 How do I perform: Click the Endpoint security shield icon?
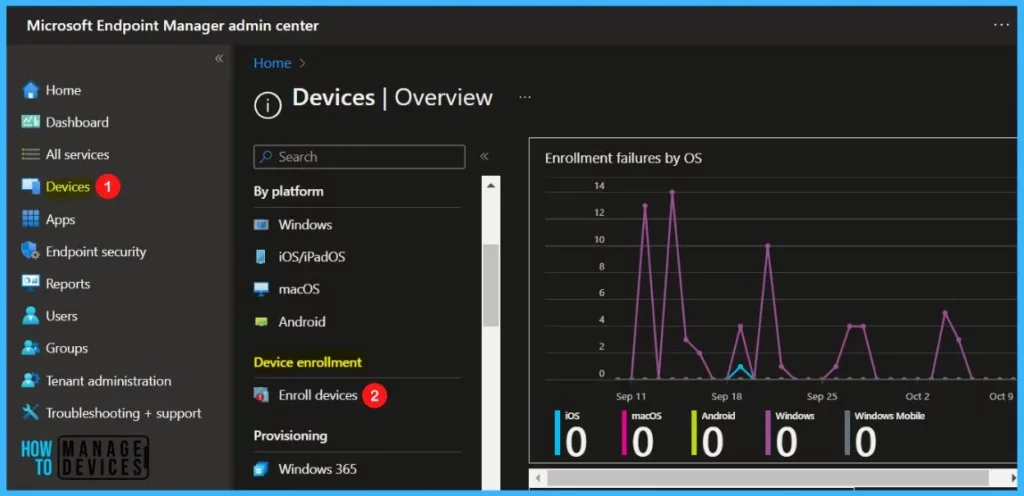(x=31, y=251)
